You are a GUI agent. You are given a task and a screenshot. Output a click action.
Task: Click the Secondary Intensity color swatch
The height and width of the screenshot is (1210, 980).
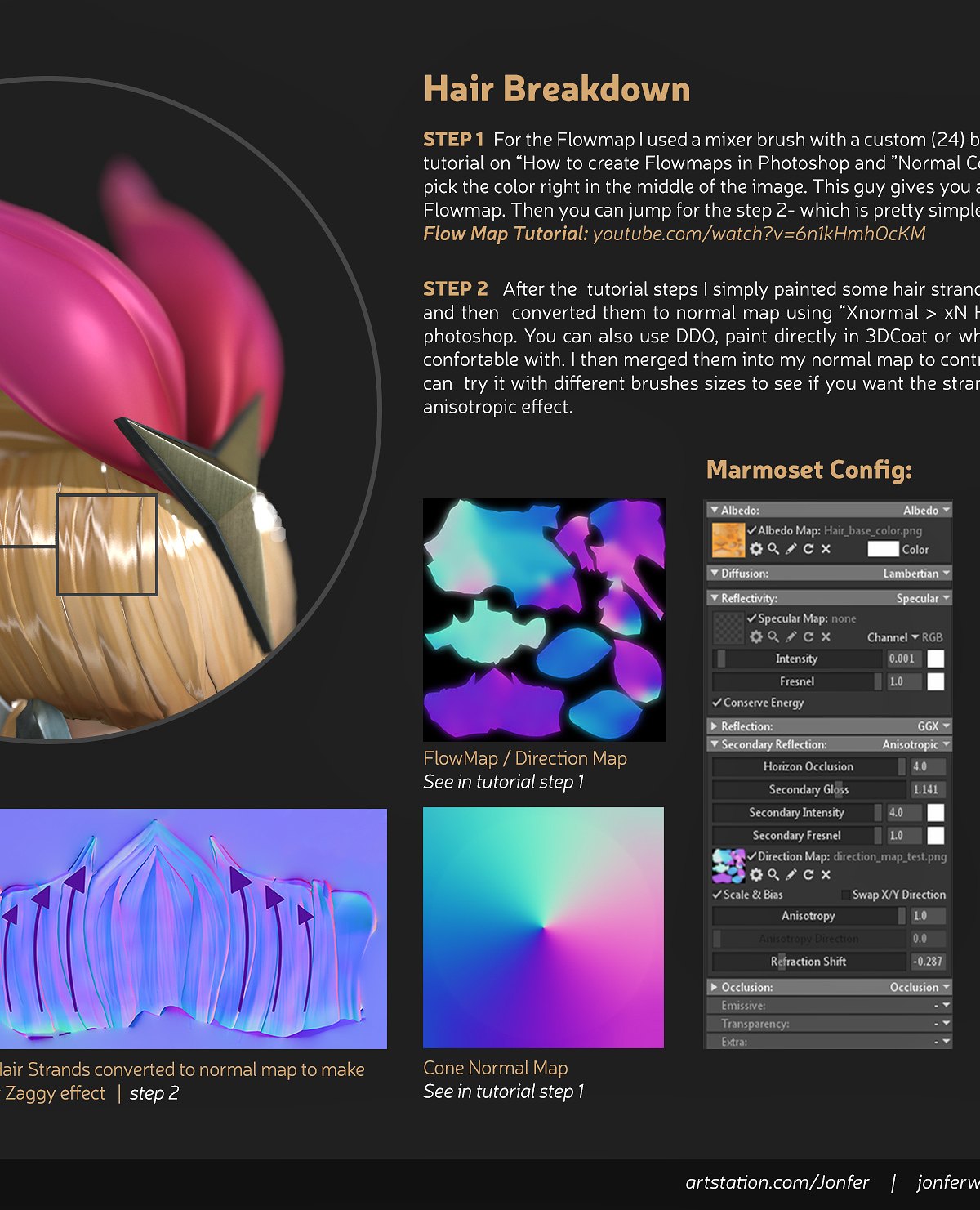pos(936,812)
